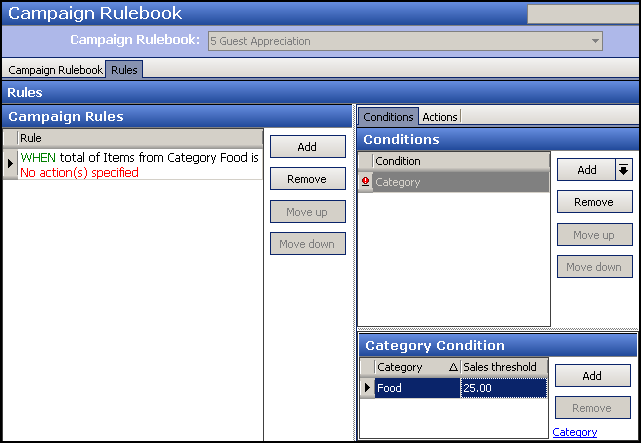Sort by the Category column header triangle
Image resolution: width=641 pixels, height=443 pixels.
(453, 367)
